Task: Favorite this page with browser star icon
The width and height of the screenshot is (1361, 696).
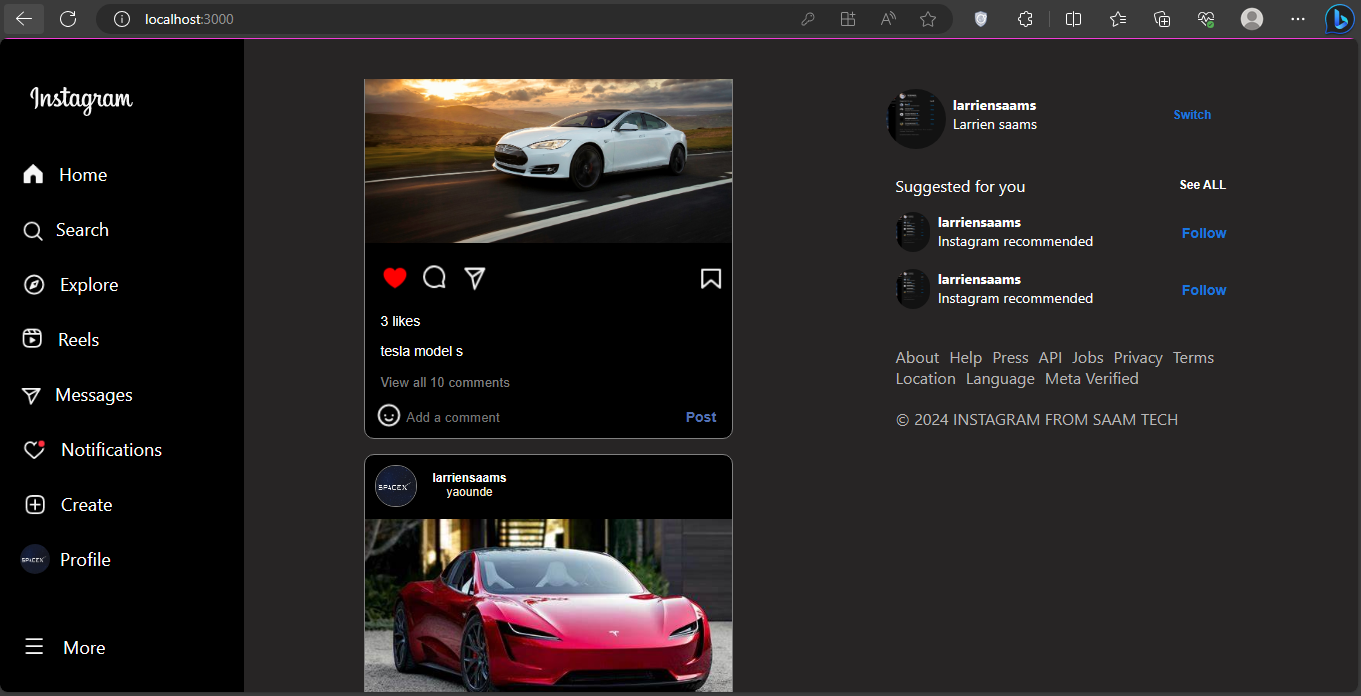Action: tap(928, 19)
